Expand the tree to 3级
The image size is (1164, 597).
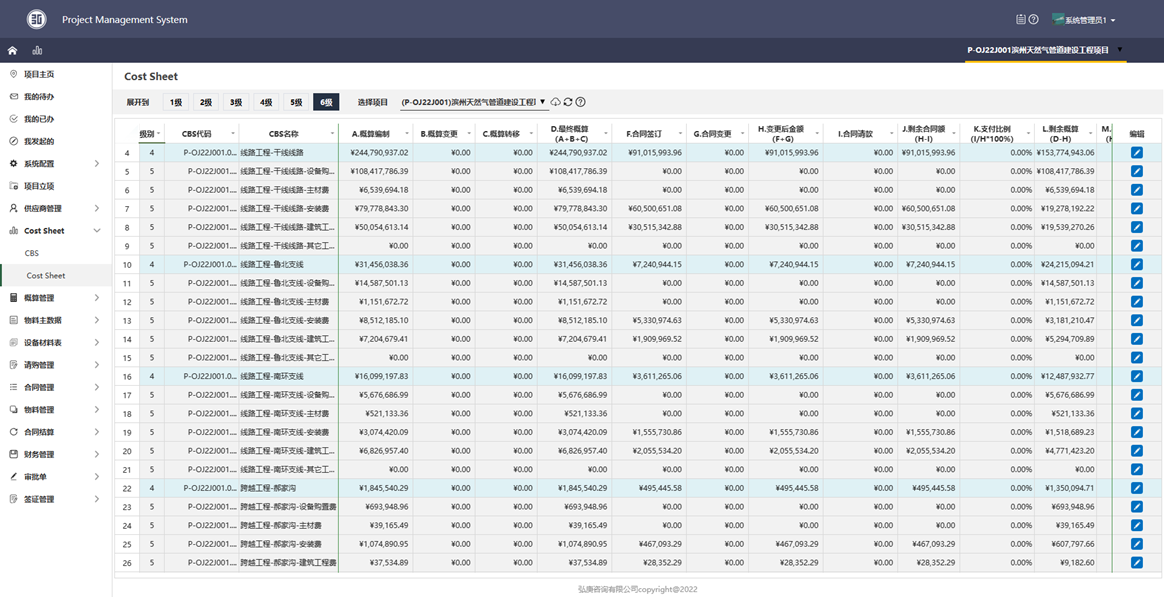tap(236, 102)
